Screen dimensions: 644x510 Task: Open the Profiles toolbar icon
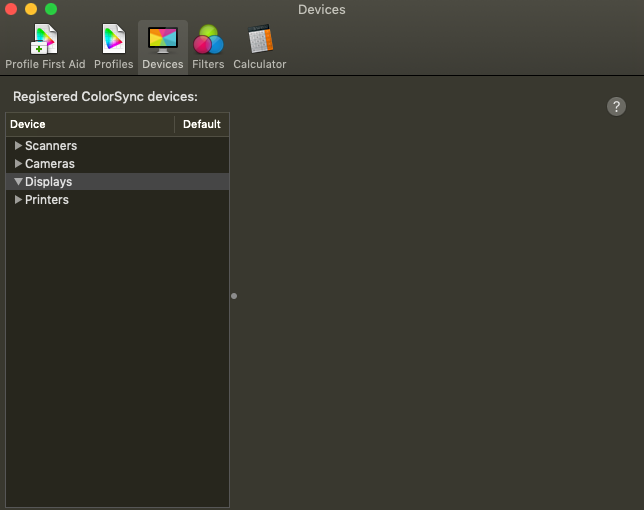(x=114, y=39)
